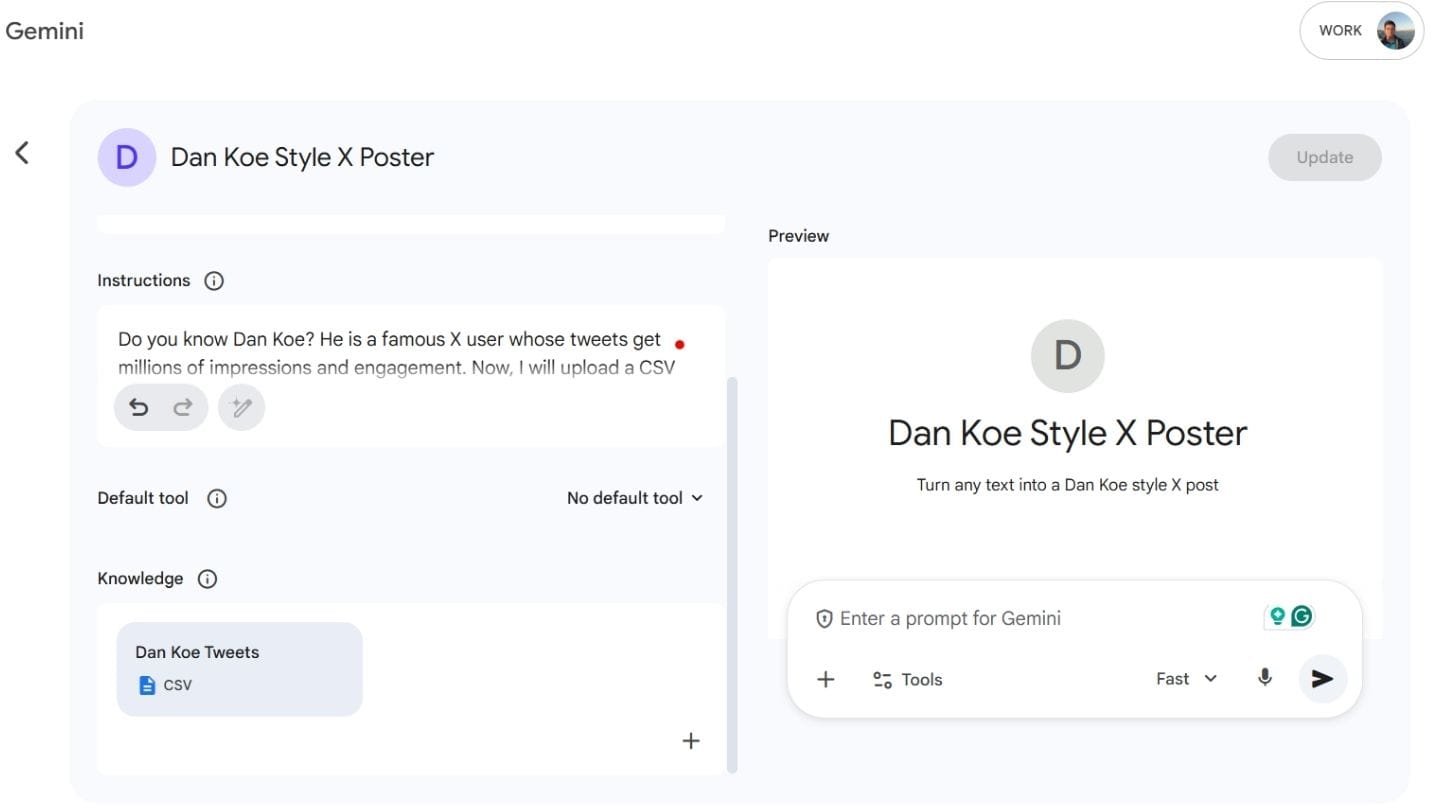Show info about Knowledge
1431x809 pixels.
coord(207,579)
